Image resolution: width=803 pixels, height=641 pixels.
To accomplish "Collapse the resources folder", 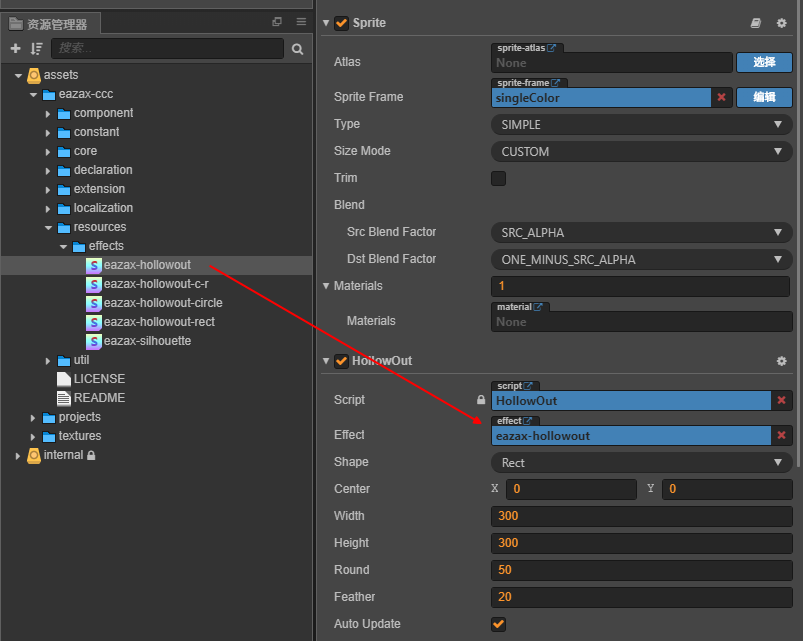I will click(x=48, y=228).
